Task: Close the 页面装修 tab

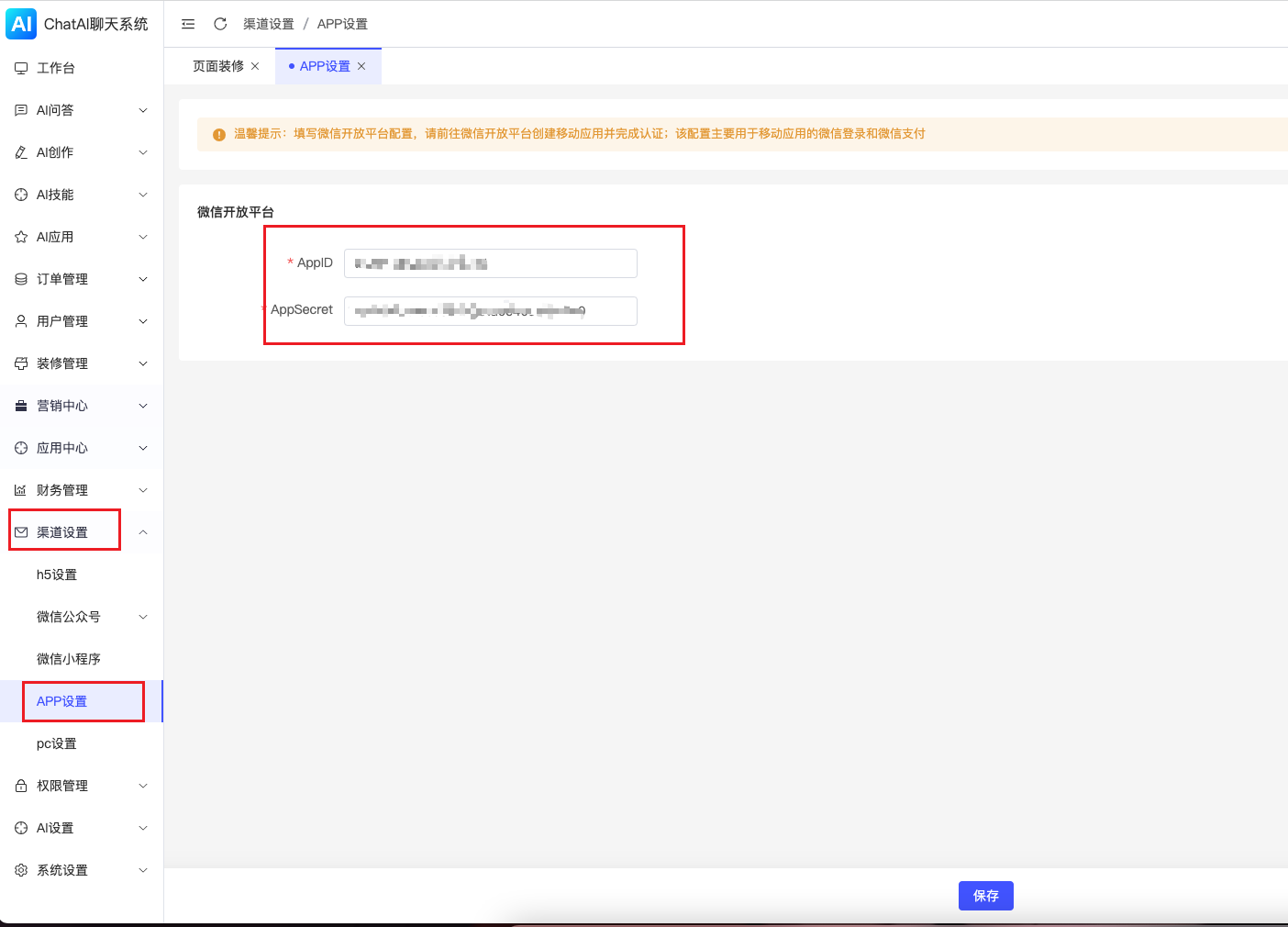Action: tap(255, 66)
